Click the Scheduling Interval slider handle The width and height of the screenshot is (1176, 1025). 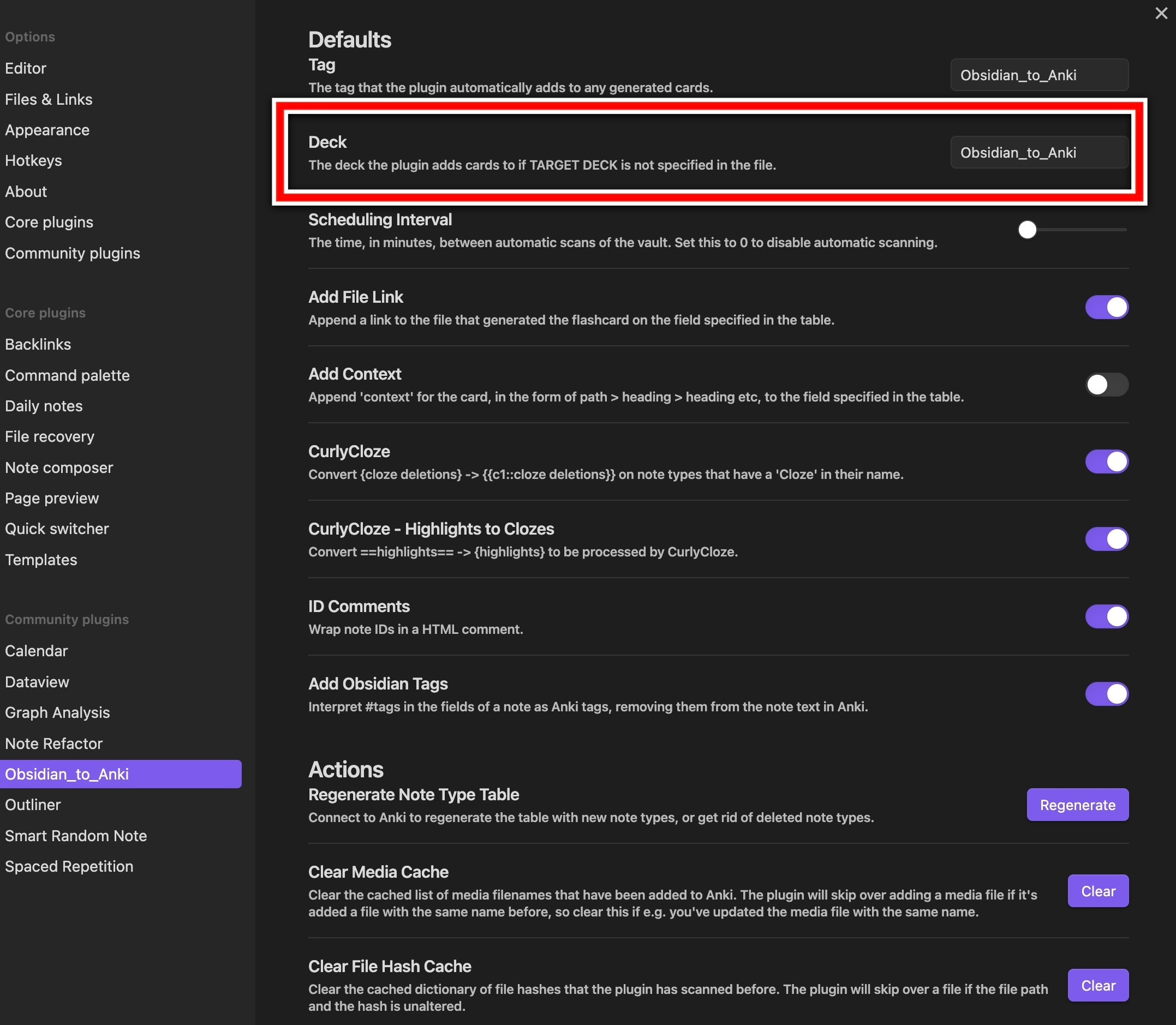pos(1027,230)
